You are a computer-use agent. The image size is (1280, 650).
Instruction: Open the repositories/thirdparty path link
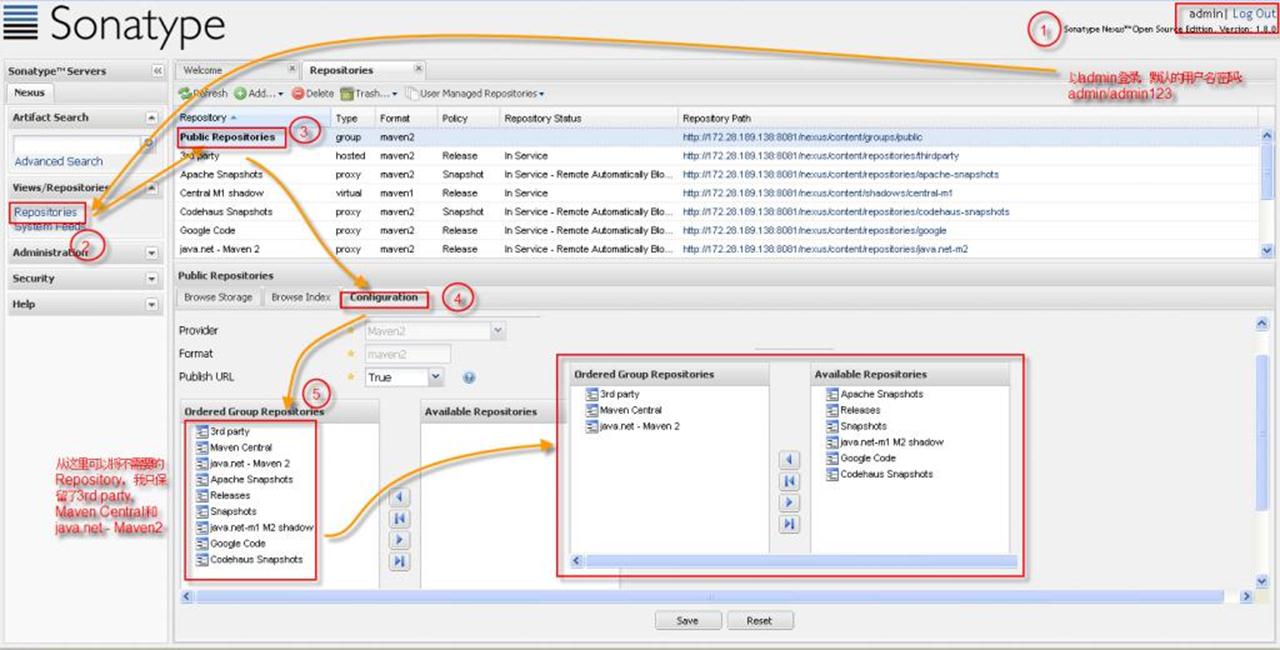point(820,156)
